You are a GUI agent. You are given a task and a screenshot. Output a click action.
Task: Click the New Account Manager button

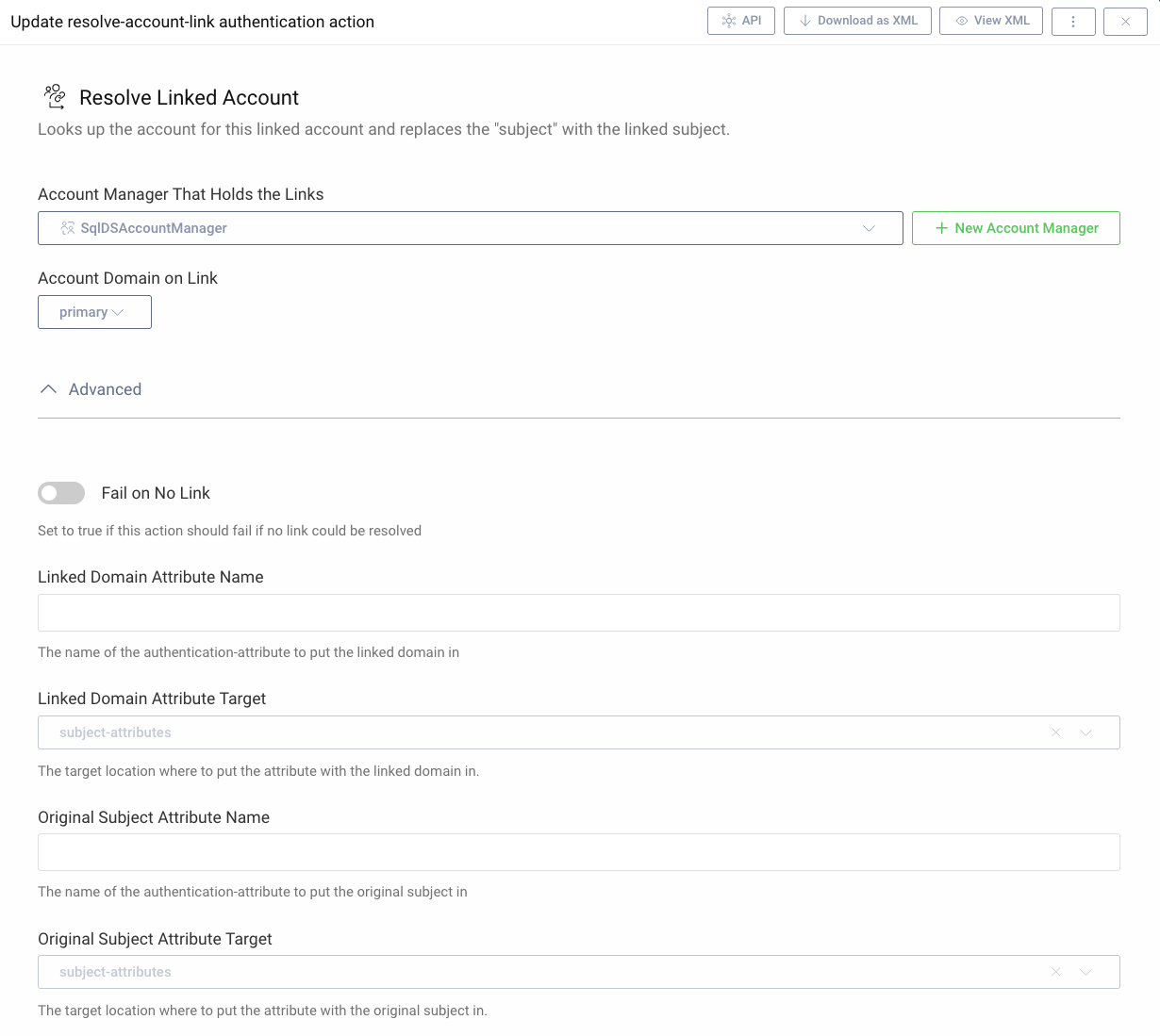pyautogui.click(x=1016, y=227)
